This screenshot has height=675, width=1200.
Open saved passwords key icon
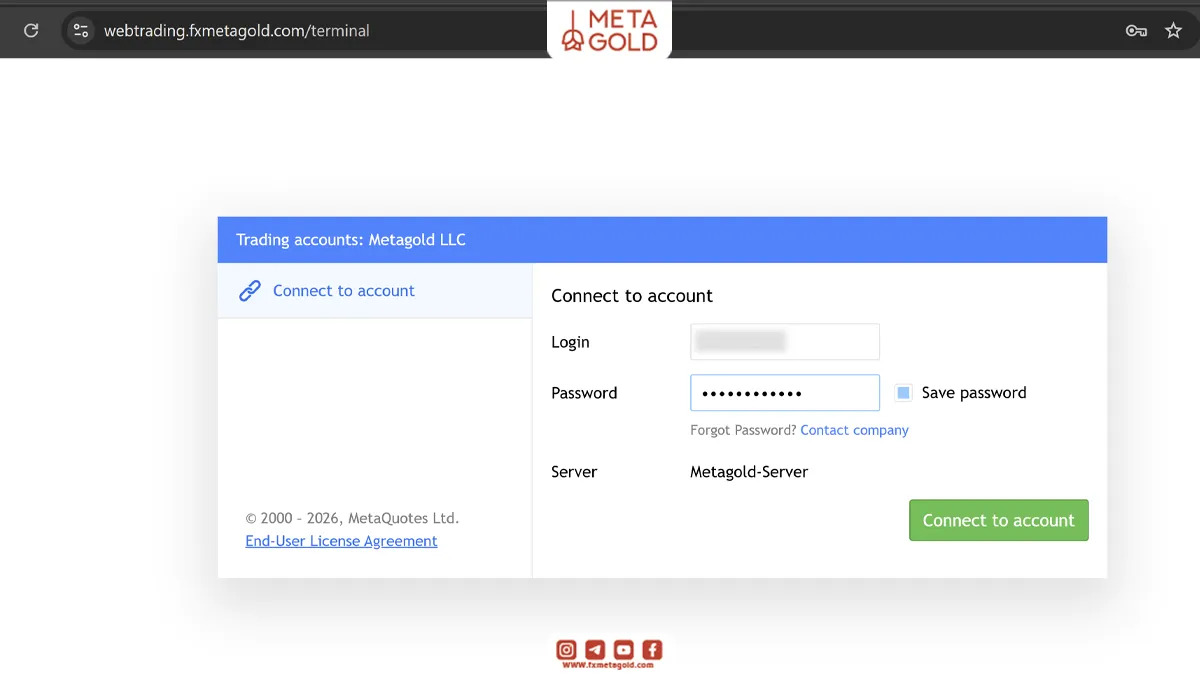pyautogui.click(x=1136, y=31)
